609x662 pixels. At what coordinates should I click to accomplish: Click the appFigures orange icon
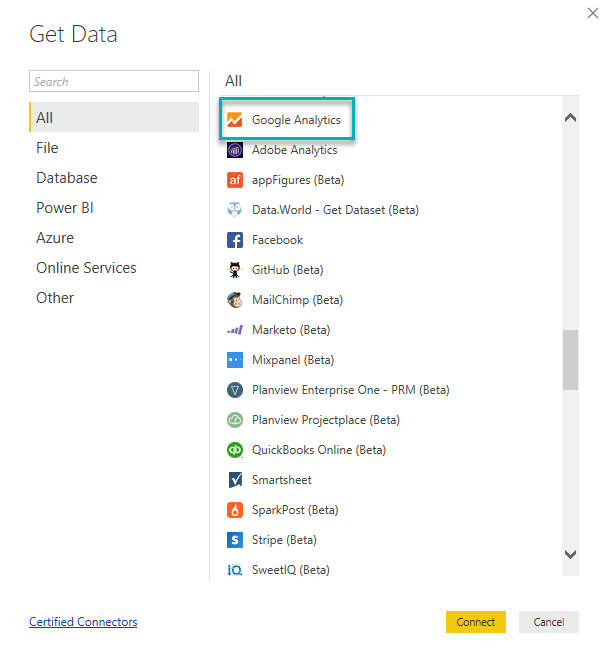pyautogui.click(x=235, y=180)
